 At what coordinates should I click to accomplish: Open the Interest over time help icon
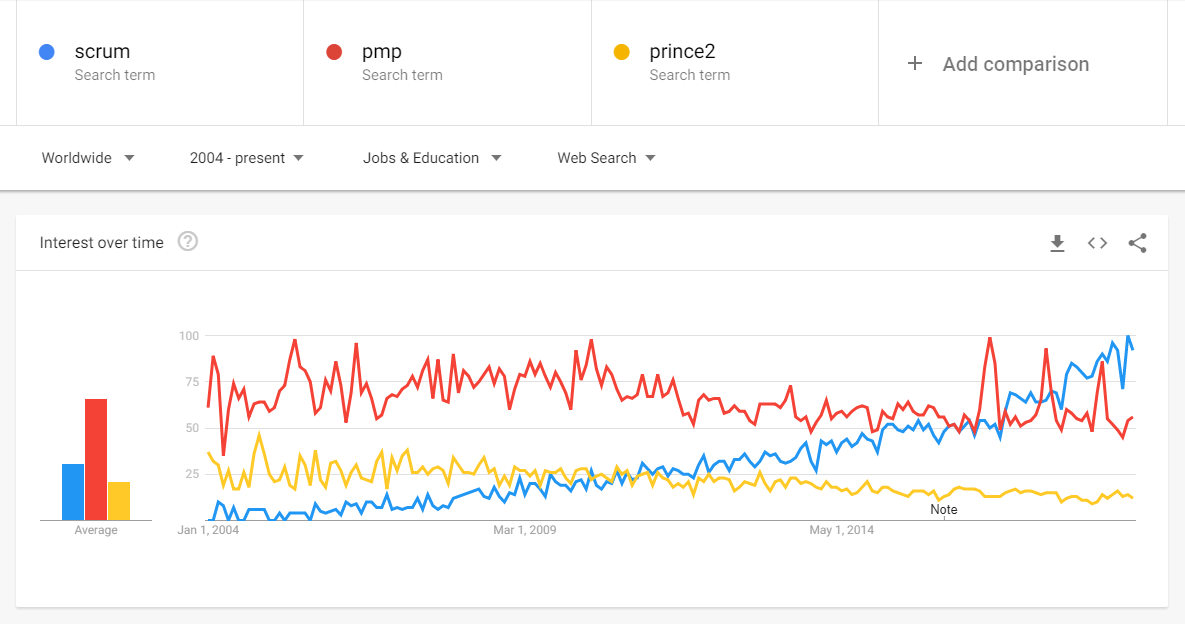187,242
